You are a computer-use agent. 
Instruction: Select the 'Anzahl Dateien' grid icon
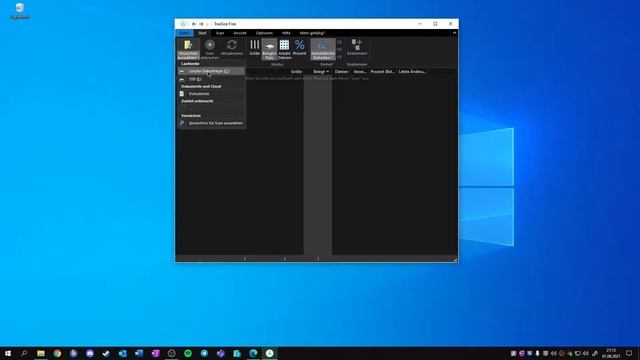tap(284, 45)
